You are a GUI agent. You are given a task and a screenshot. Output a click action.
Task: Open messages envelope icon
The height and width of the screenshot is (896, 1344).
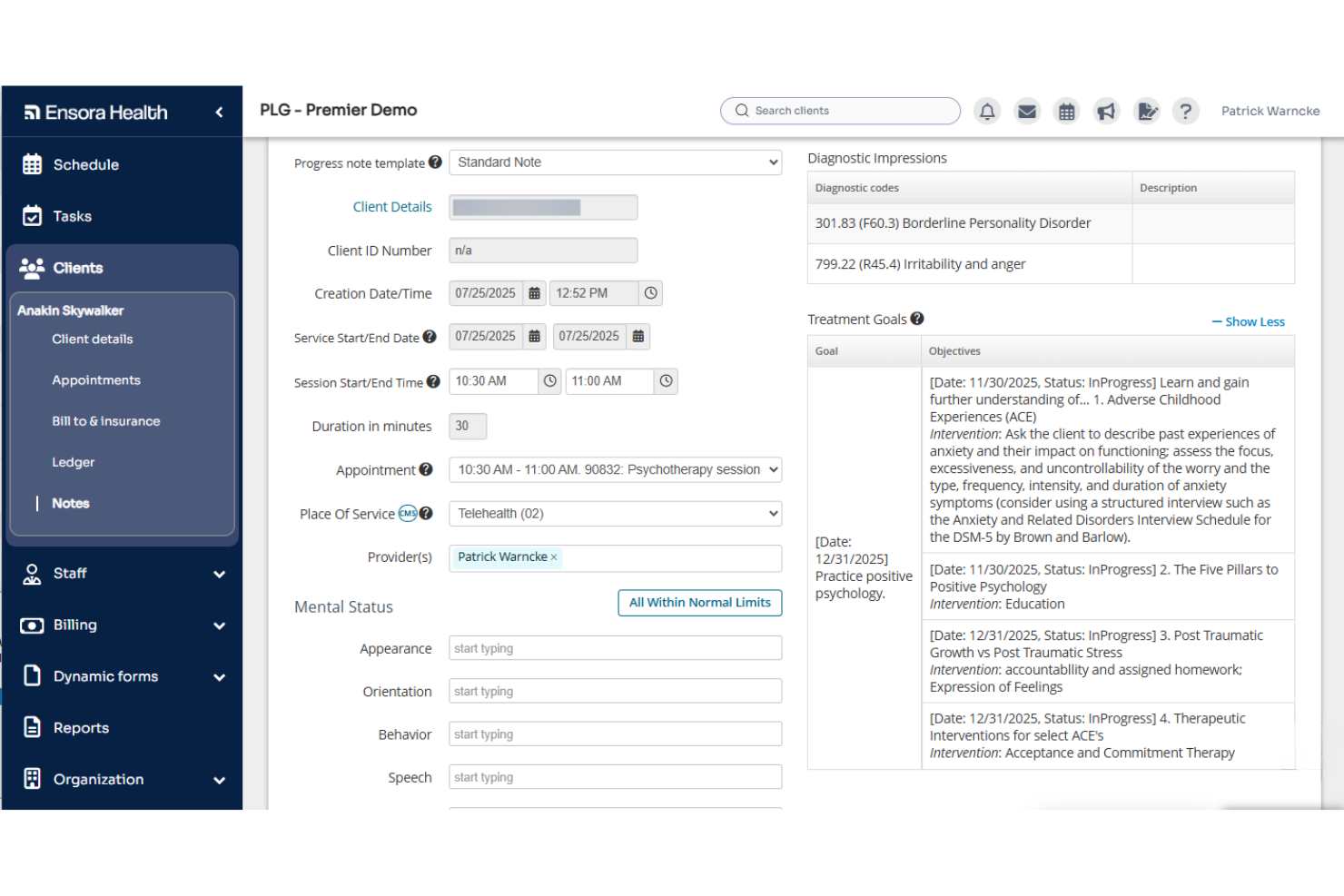tap(1027, 111)
